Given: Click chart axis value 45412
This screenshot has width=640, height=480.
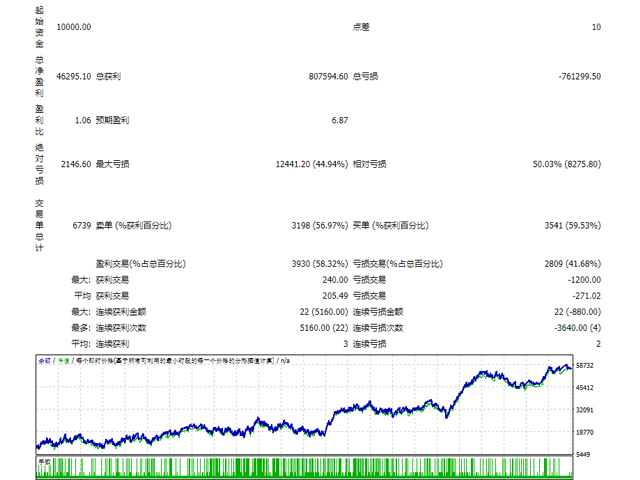Looking at the screenshot, I should [x=584, y=388].
